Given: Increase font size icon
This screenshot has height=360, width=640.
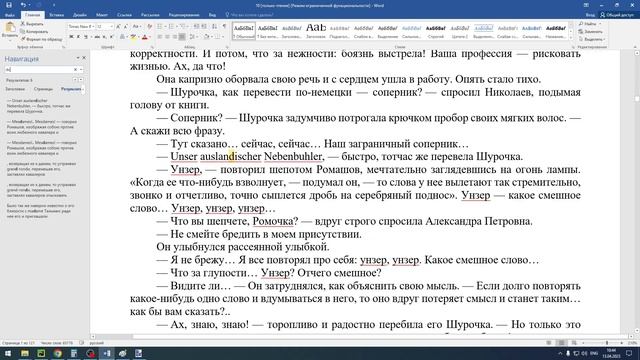Looking at the screenshot, I should [x=118, y=27].
